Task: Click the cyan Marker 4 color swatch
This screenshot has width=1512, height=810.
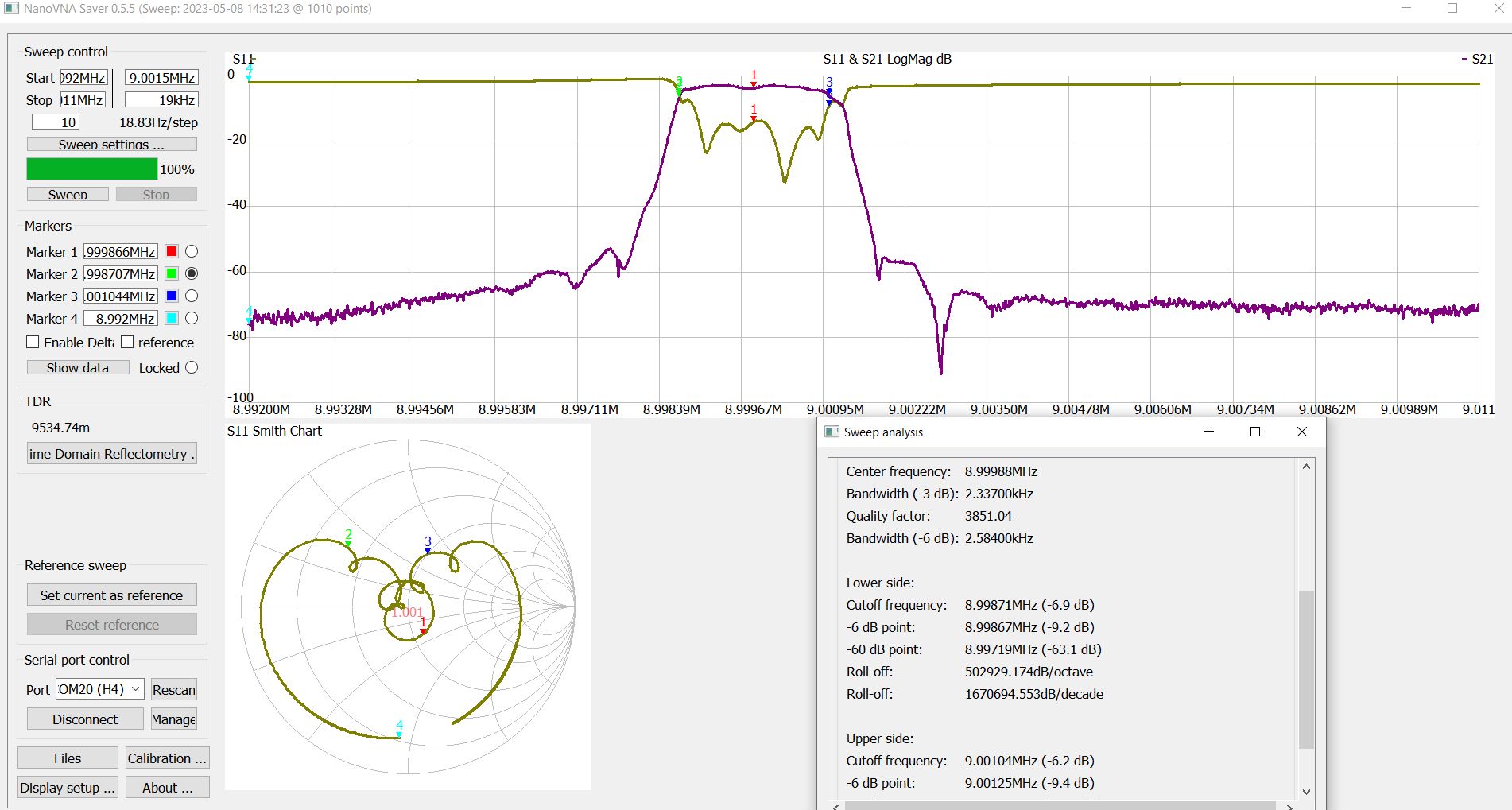Action: click(171, 318)
